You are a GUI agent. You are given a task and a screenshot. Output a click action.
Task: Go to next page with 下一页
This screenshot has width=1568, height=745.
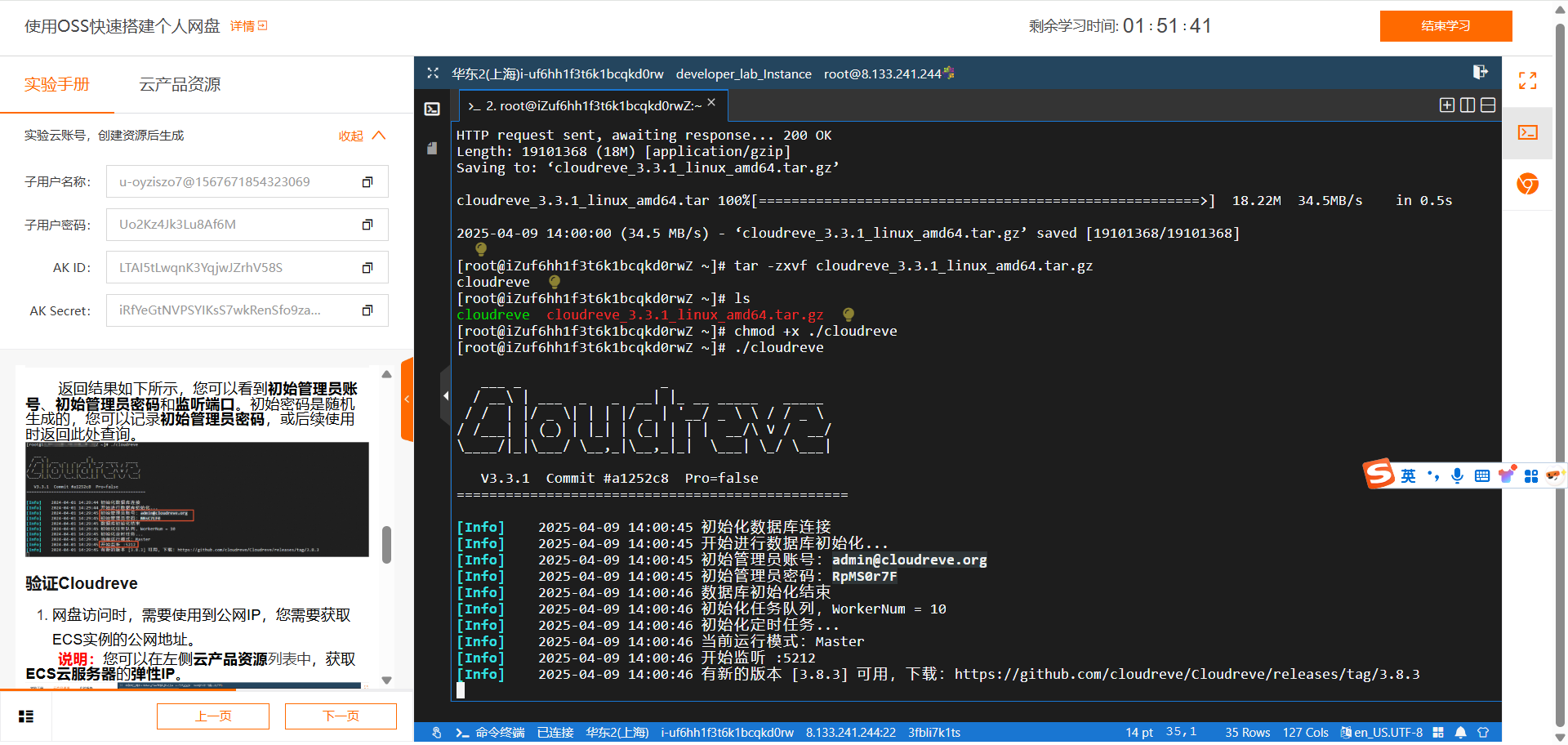click(341, 716)
